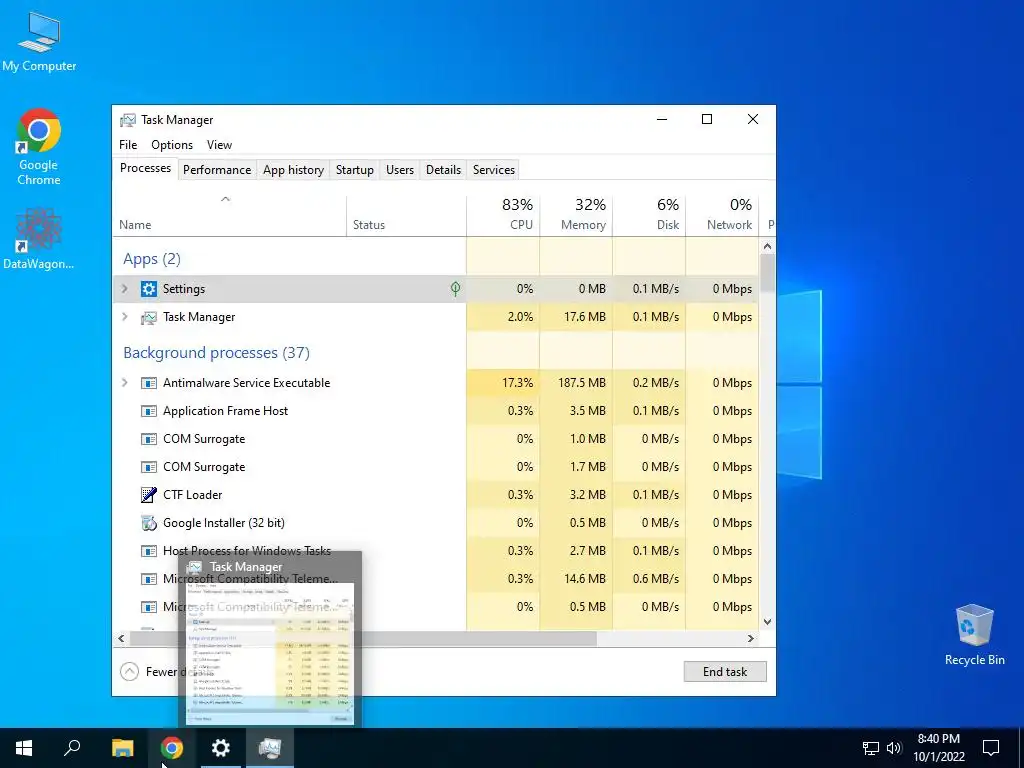Click Antimalware Service Executable process icon

click(149, 383)
